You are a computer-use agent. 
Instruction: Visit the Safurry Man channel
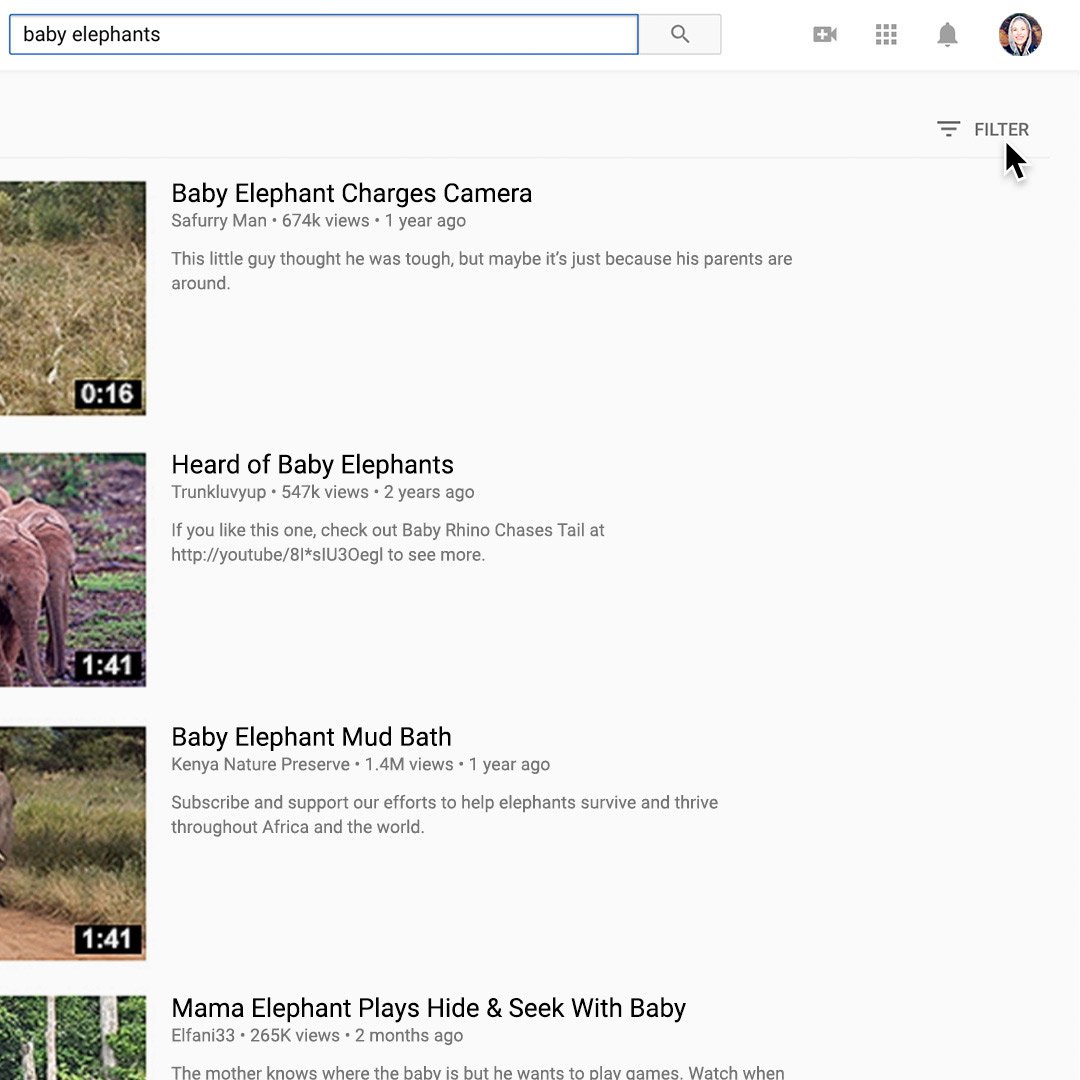(x=218, y=221)
